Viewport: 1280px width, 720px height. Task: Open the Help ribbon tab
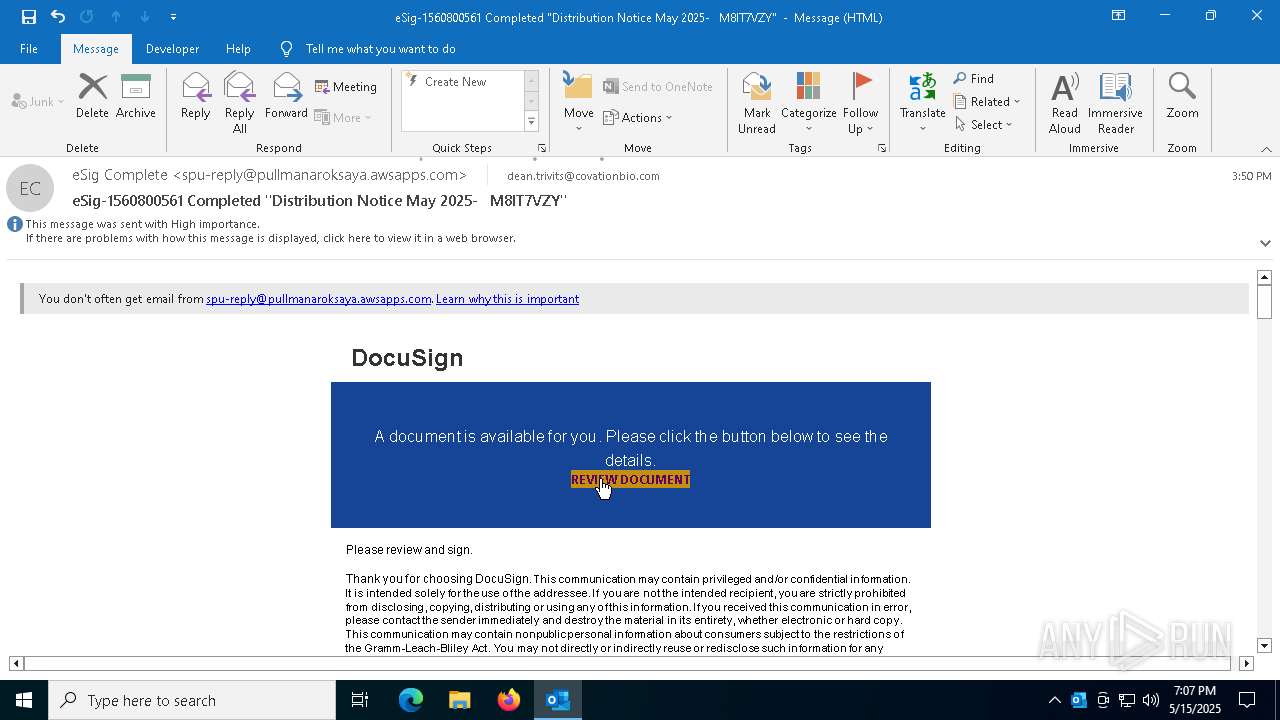pos(238,48)
